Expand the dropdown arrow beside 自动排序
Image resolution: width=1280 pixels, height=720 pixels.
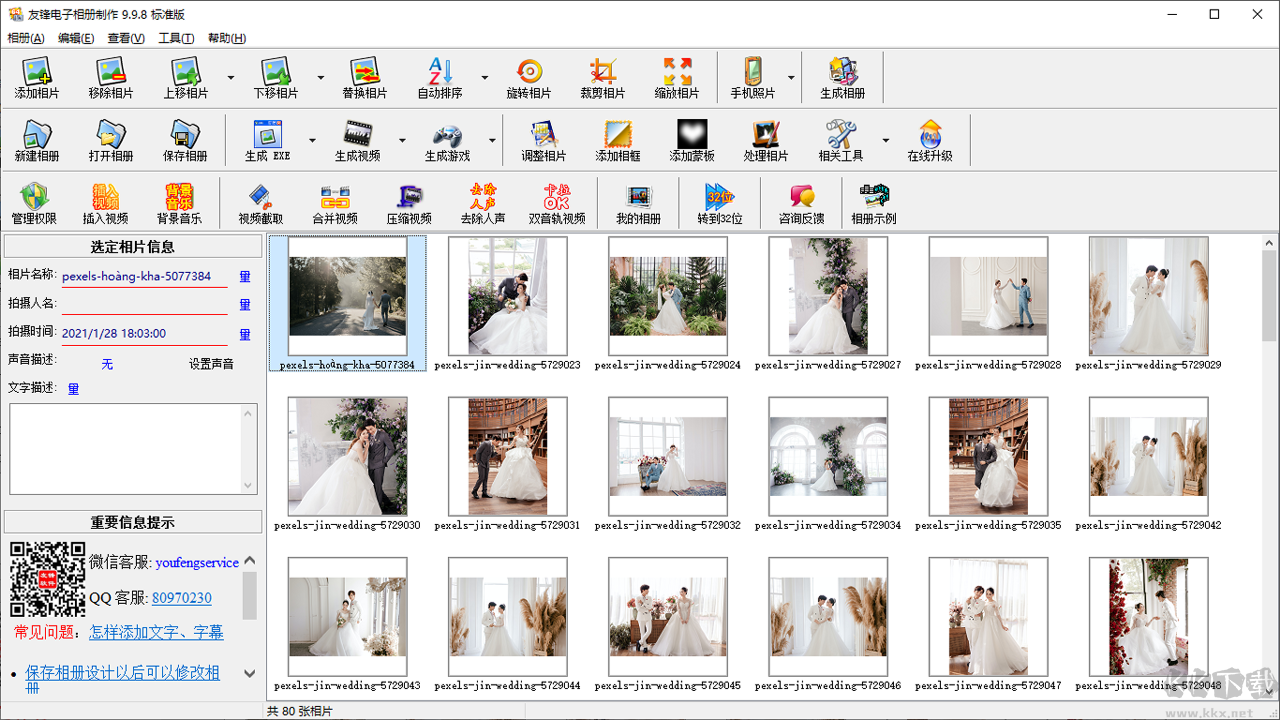(485, 78)
